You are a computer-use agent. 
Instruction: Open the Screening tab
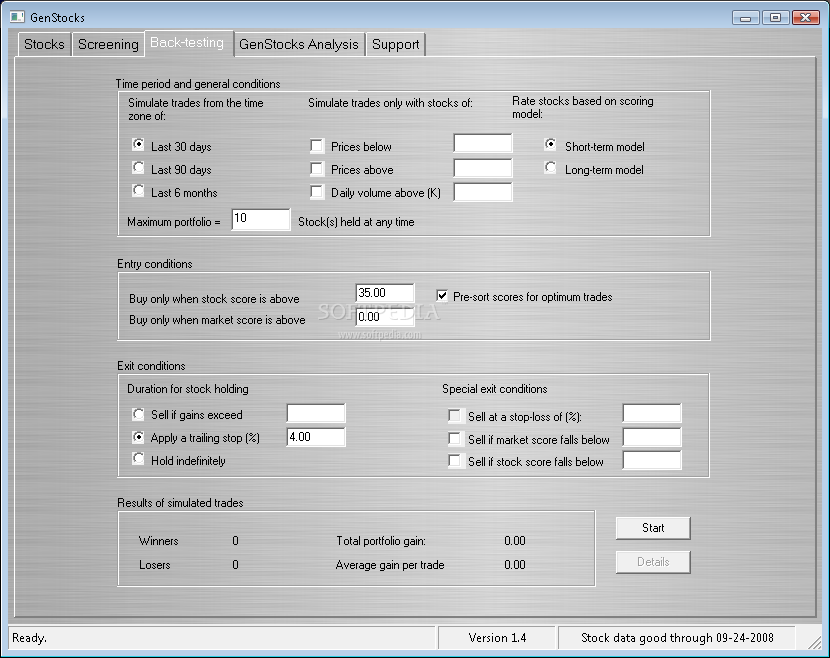108,44
